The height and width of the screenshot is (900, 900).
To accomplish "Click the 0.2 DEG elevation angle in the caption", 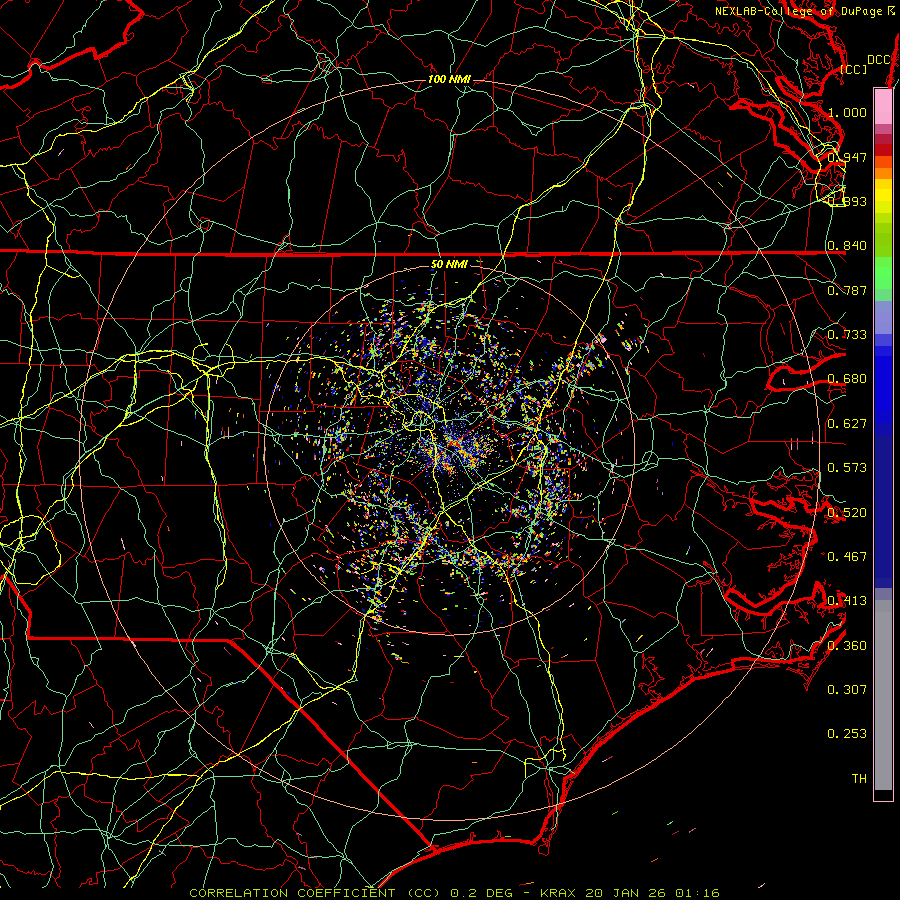I will (480, 893).
